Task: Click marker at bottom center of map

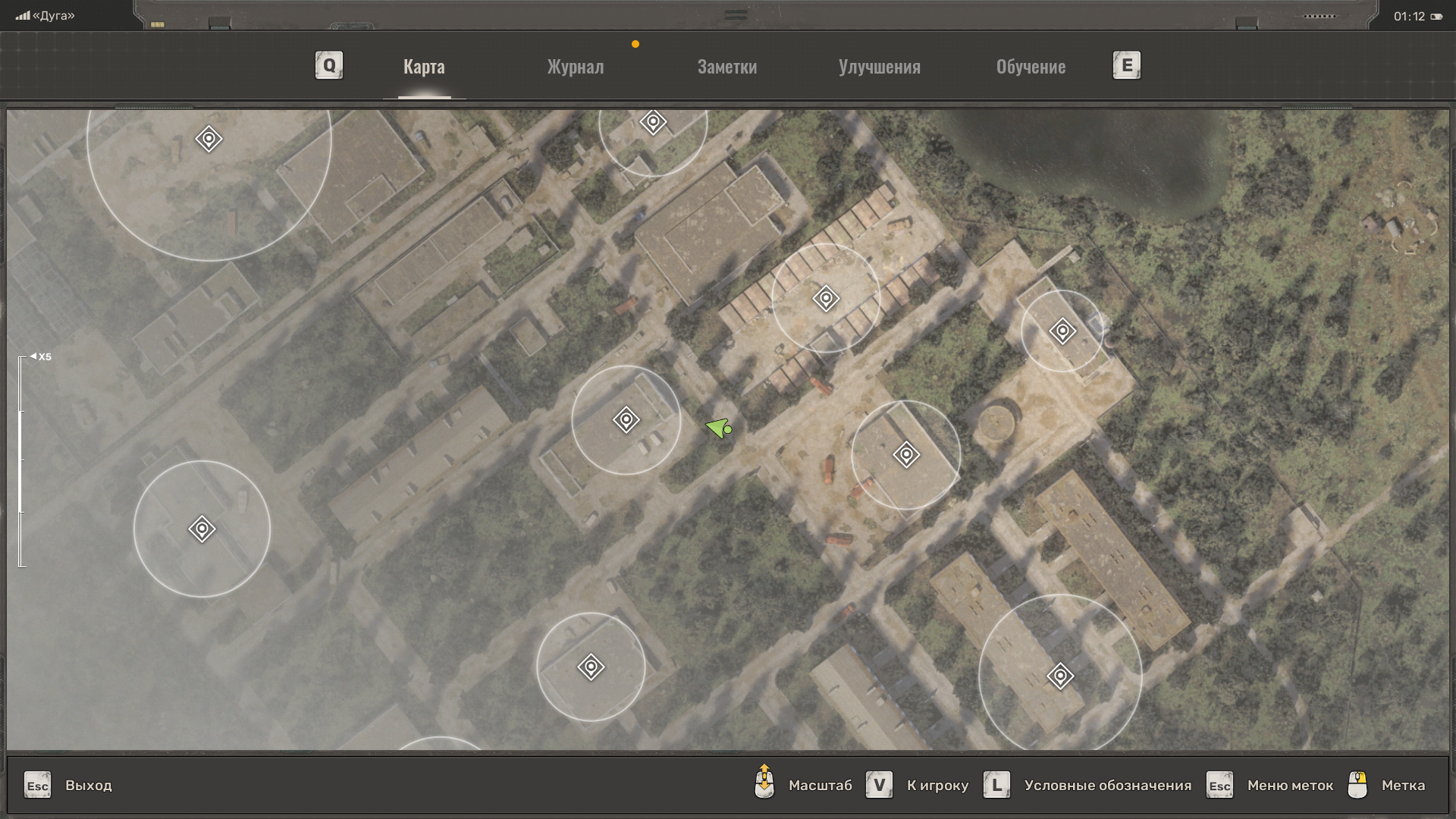Action: (591, 667)
